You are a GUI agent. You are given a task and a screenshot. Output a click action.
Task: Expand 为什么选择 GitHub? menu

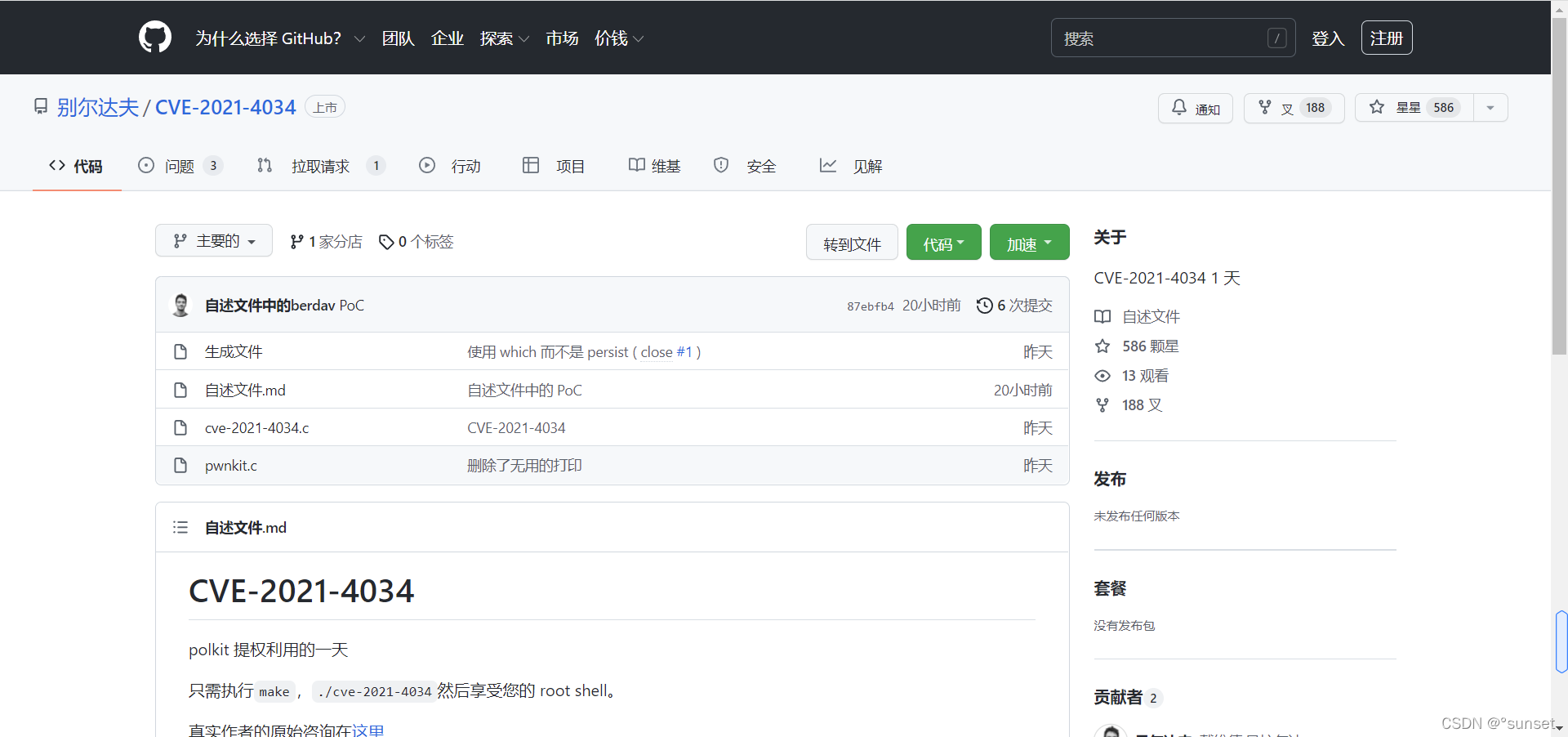(x=280, y=38)
